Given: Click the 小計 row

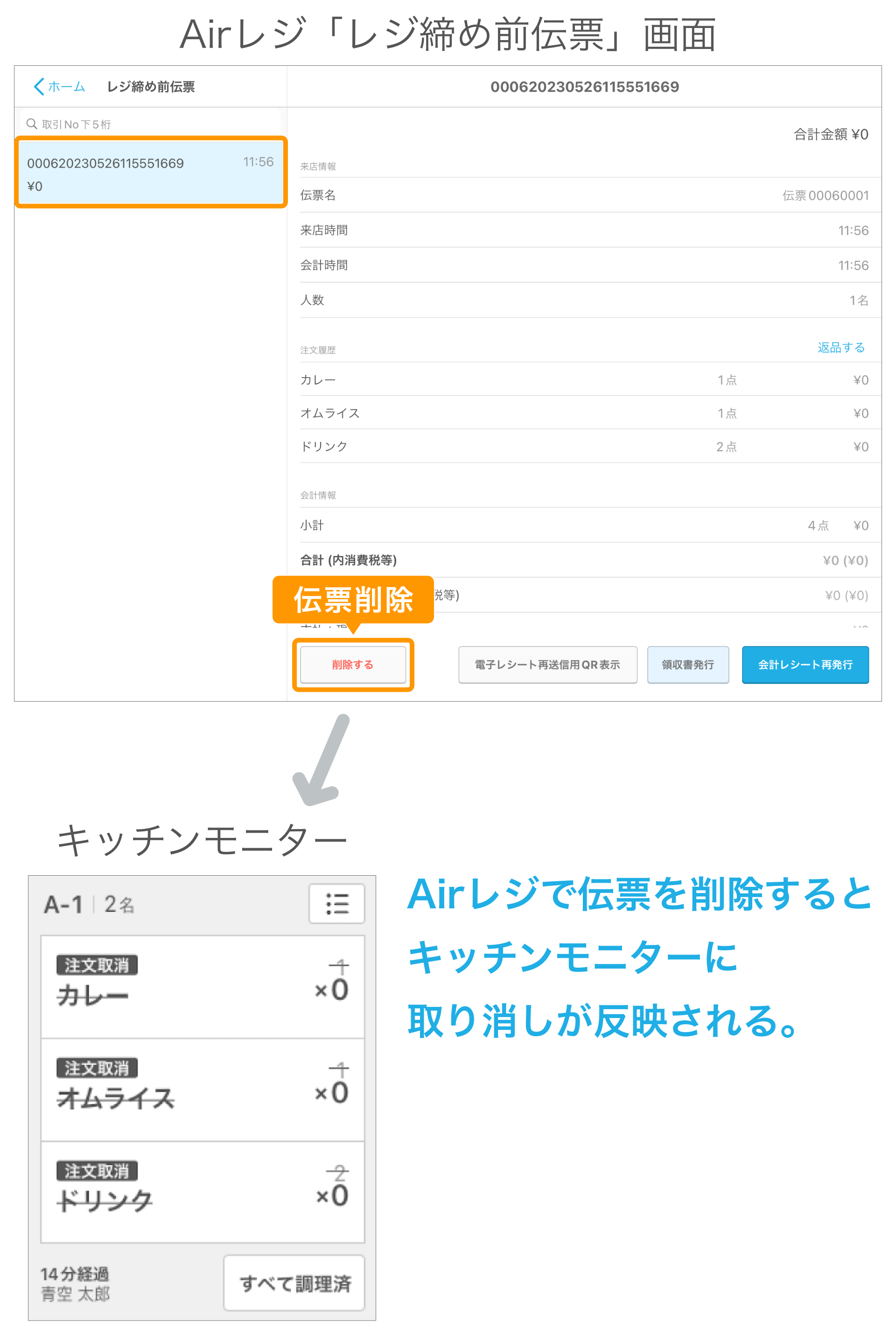Looking at the screenshot, I should 590,525.
